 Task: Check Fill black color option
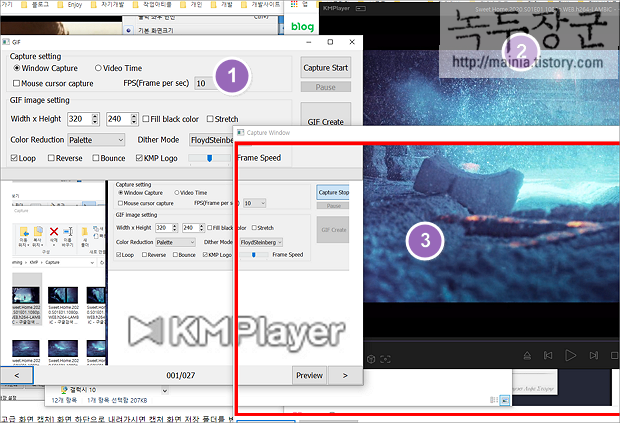tap(146, 119)
